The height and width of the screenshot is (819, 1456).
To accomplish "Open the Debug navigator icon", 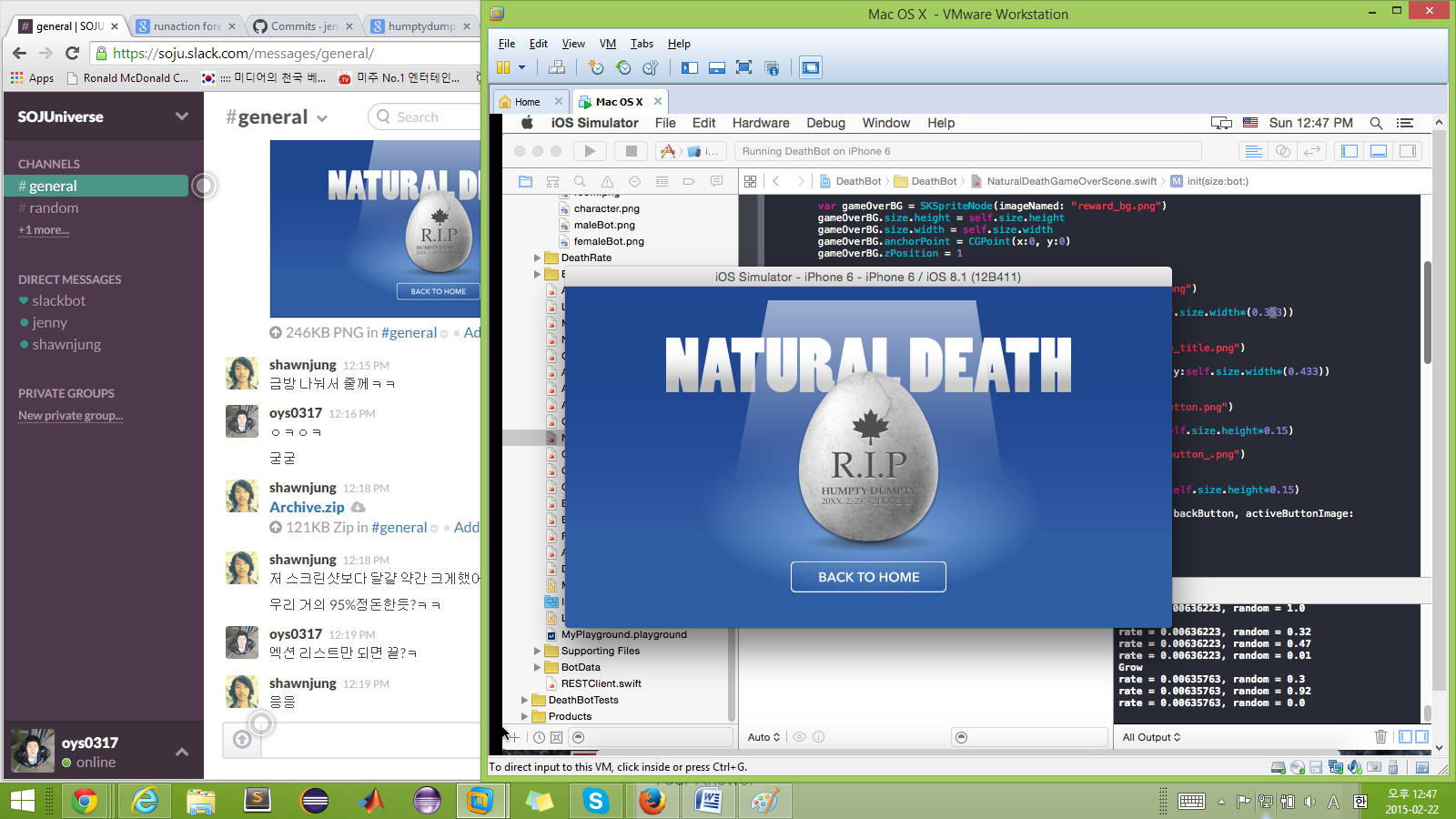I will click(x=662, y=181).
